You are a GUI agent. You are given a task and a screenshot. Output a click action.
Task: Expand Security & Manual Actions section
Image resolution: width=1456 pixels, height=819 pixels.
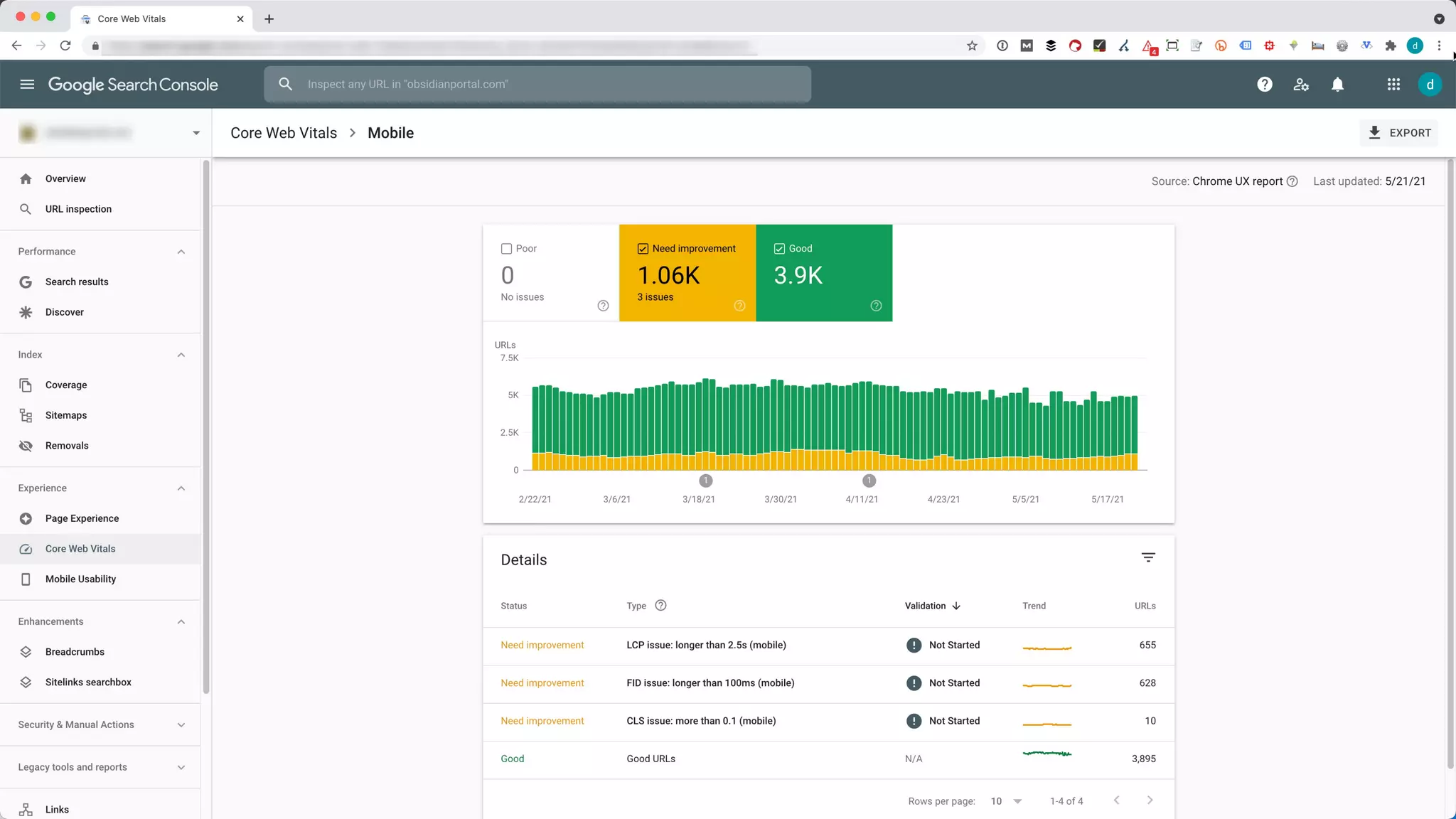click(x=181, y=725)
